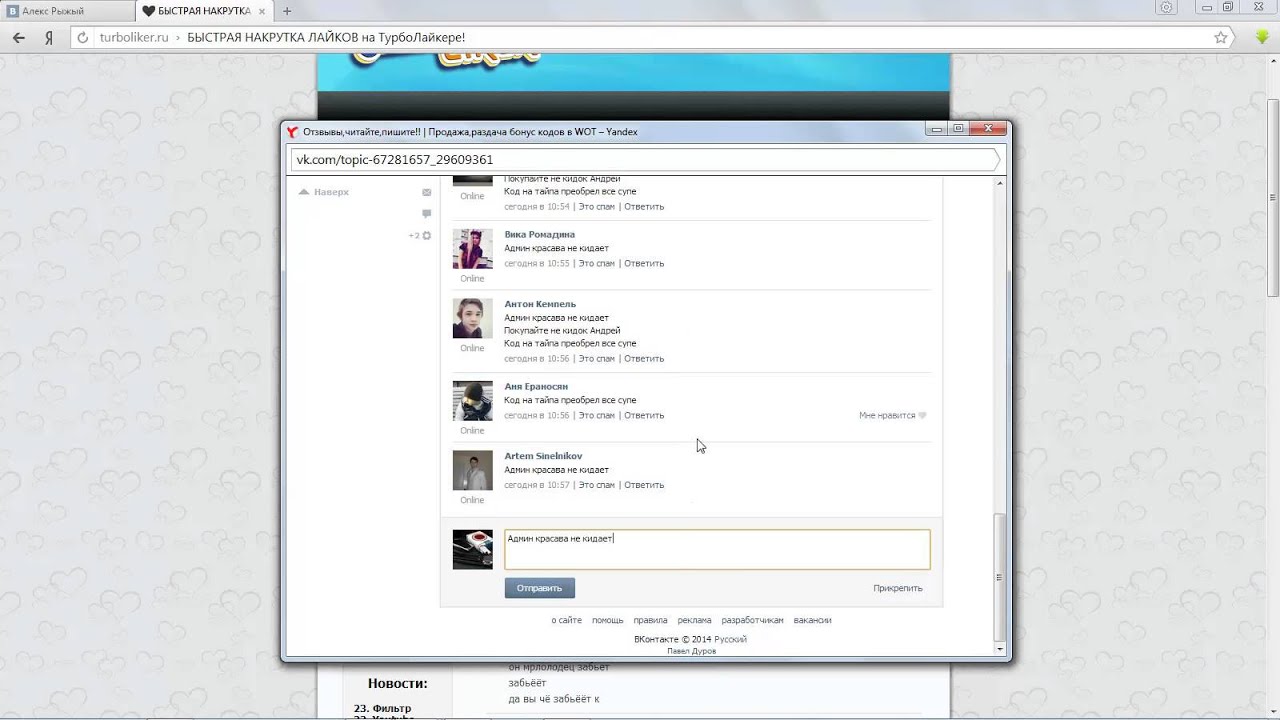Open Вика Ромадина profile name
1280x720 pixels.
point(539,234)
